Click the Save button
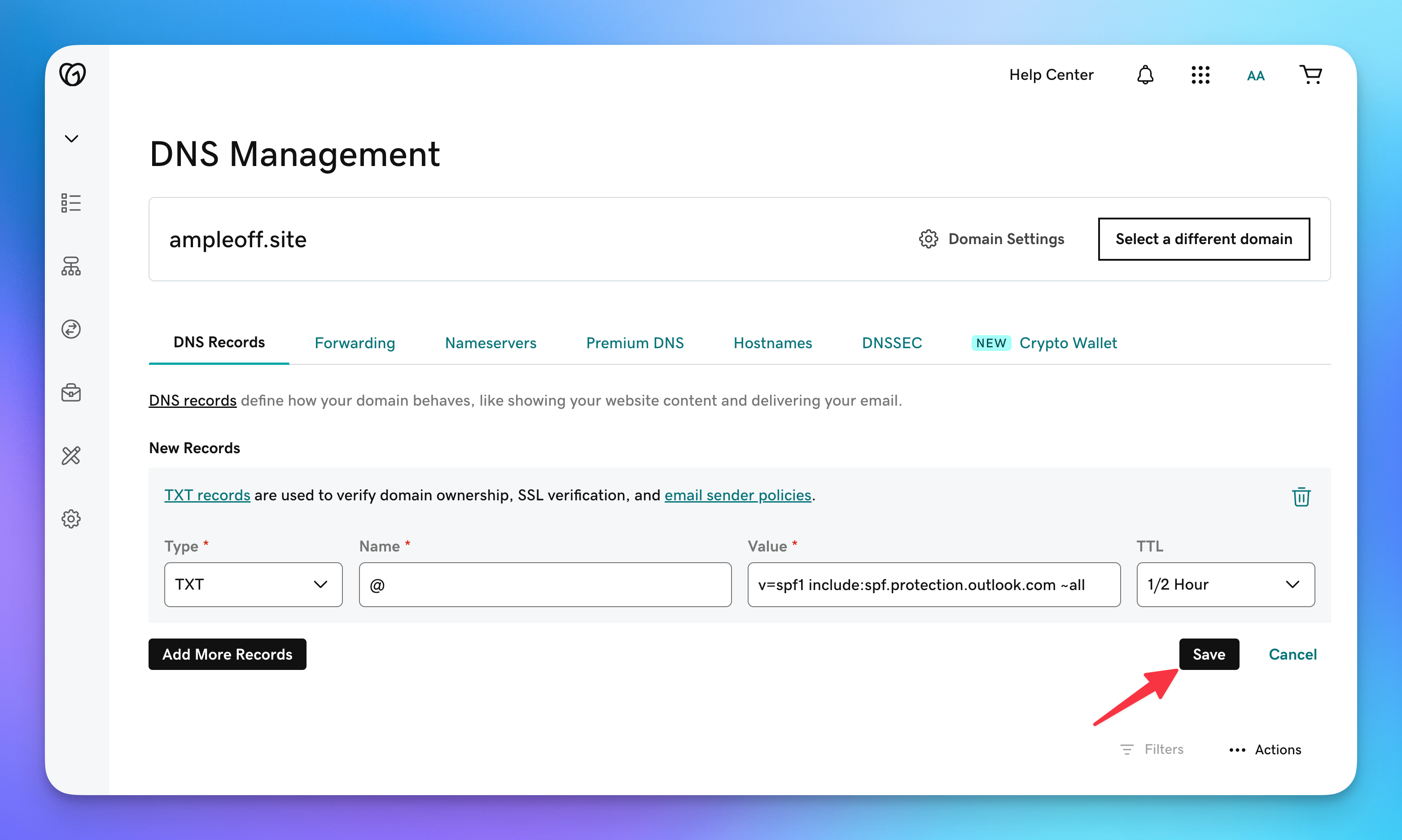This screenshot has height=840, width=1402. coord(1209,654)
